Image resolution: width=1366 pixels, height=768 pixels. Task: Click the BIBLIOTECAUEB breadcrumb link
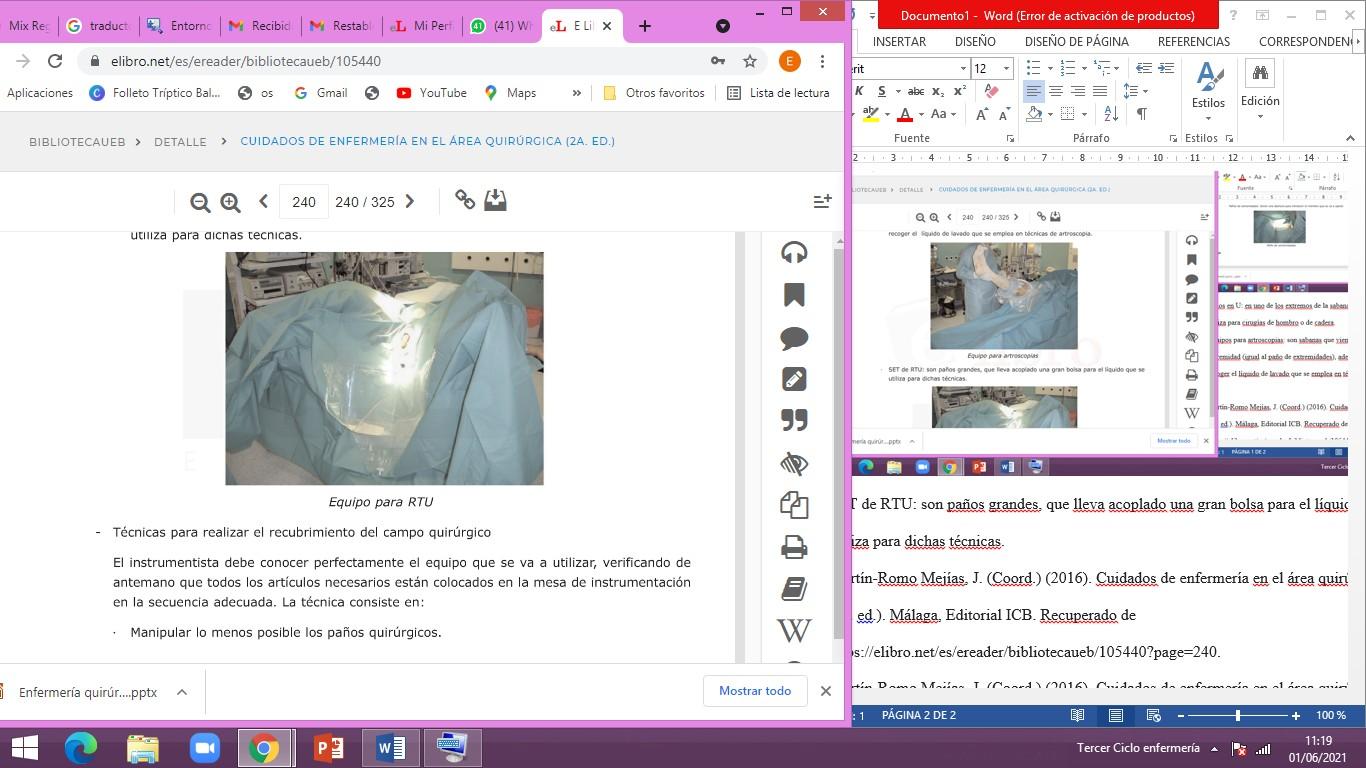77,142
